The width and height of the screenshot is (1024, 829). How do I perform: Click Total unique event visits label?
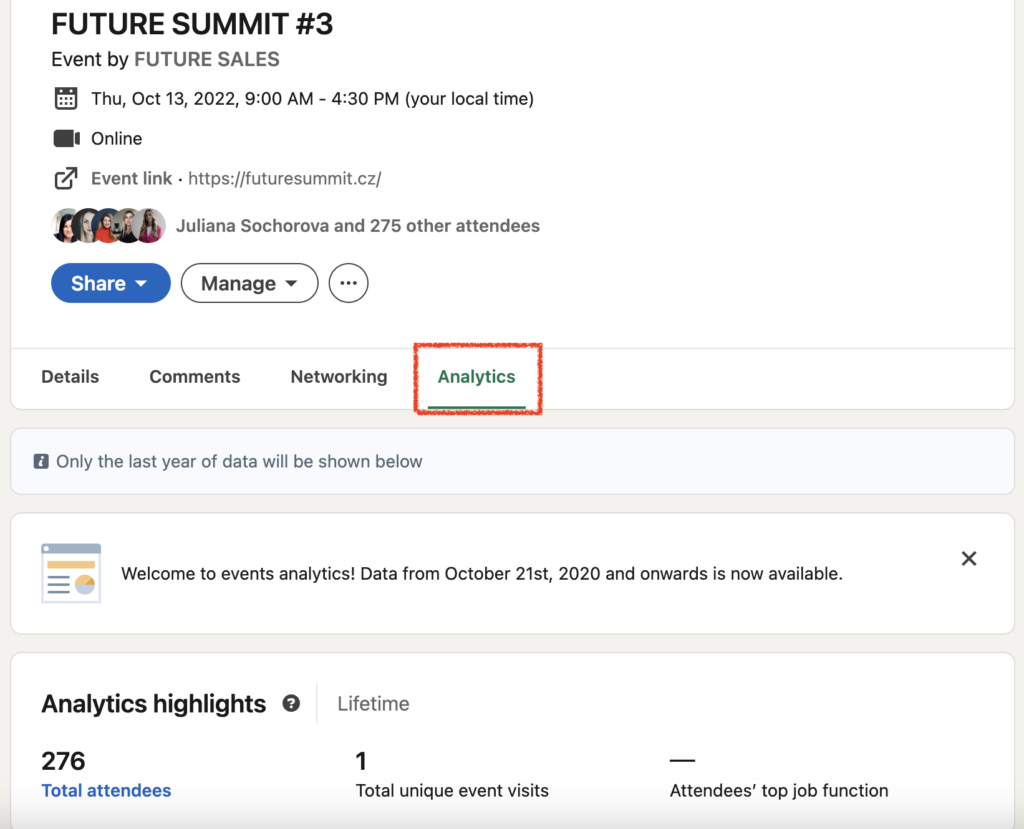[x=452, y=790]
